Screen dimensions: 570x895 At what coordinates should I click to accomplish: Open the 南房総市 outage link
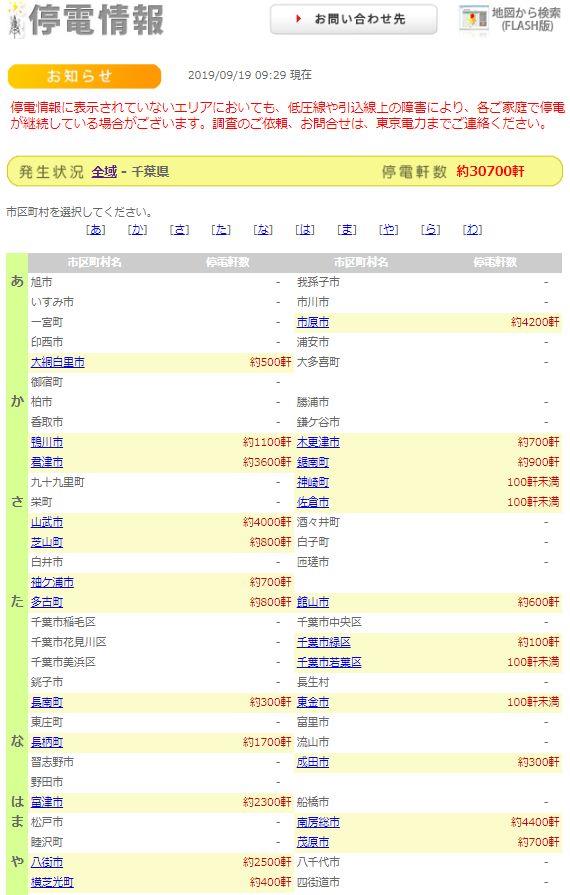[318, 822]
